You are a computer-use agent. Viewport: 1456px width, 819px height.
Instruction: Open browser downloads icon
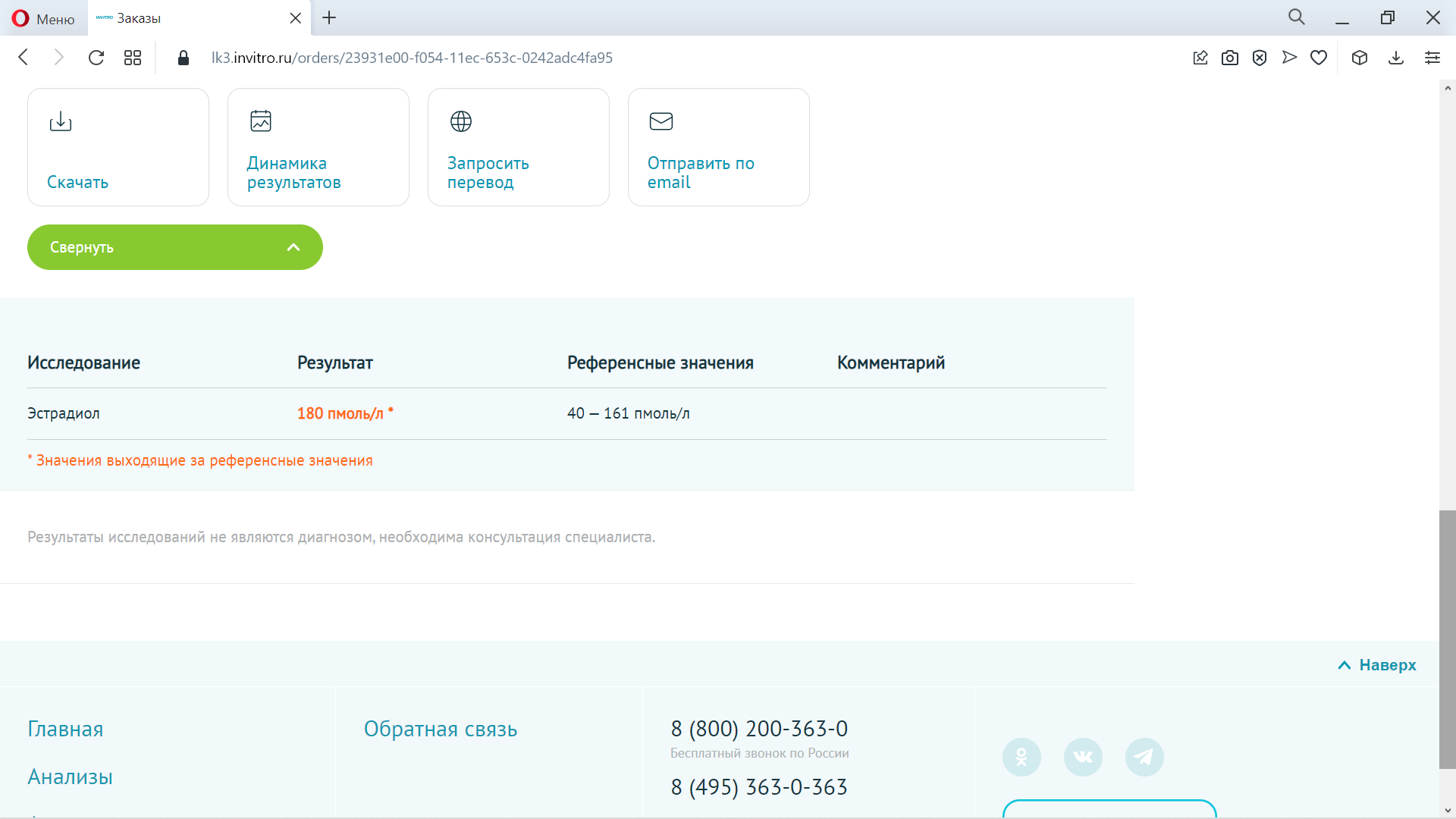coord(1396,58)
